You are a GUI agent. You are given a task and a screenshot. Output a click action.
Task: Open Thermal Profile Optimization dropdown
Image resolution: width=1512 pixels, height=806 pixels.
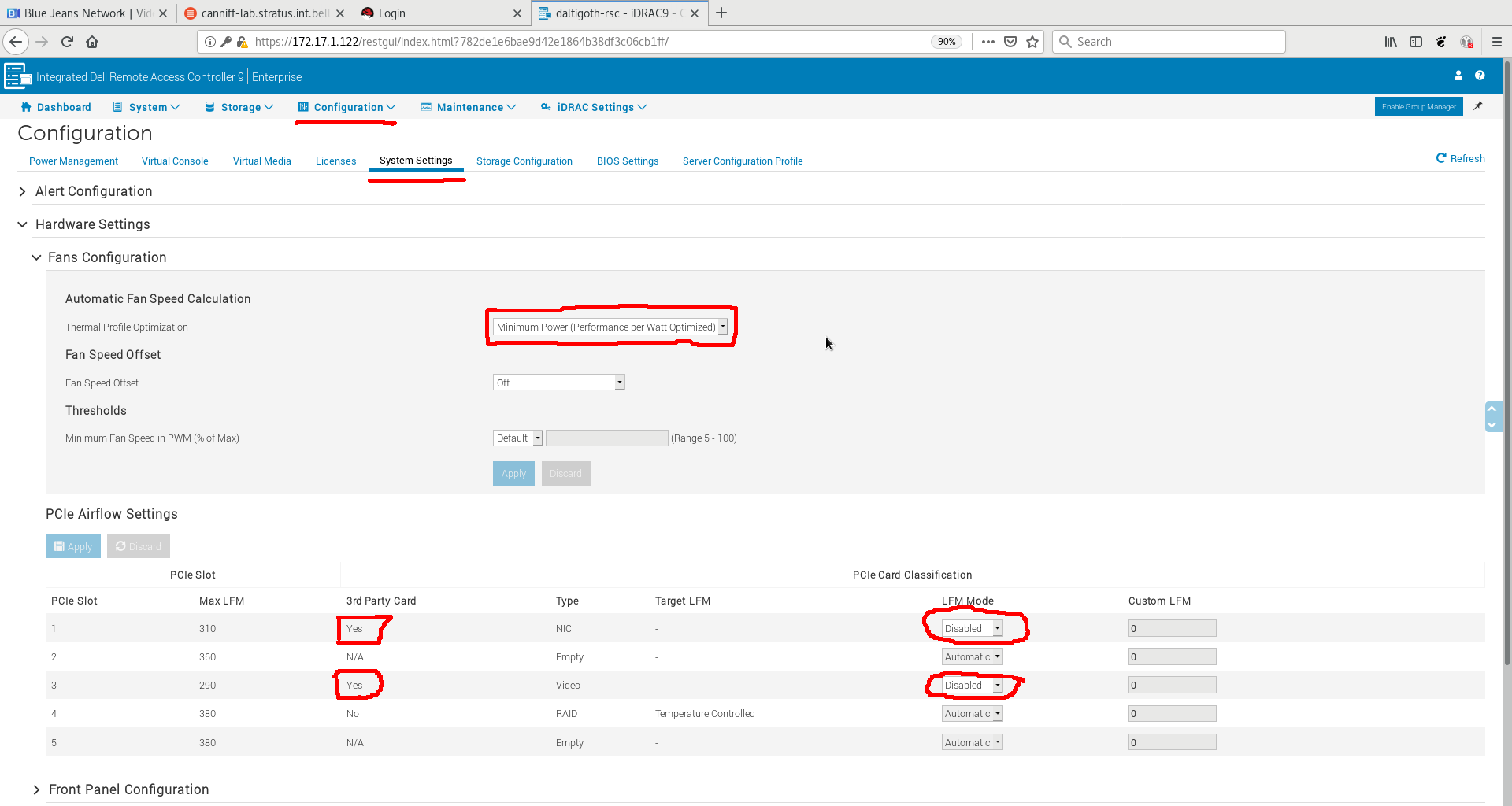(x=610, y=327)
